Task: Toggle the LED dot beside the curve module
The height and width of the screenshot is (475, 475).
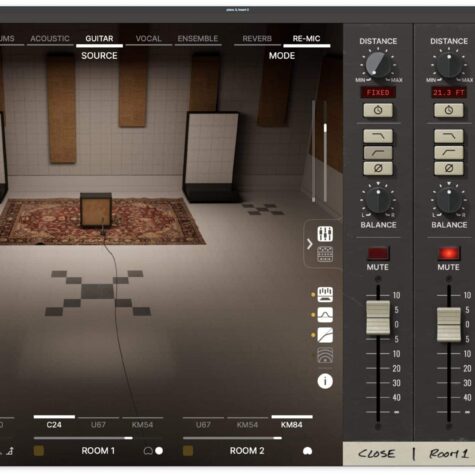Action: click(313, 335)
